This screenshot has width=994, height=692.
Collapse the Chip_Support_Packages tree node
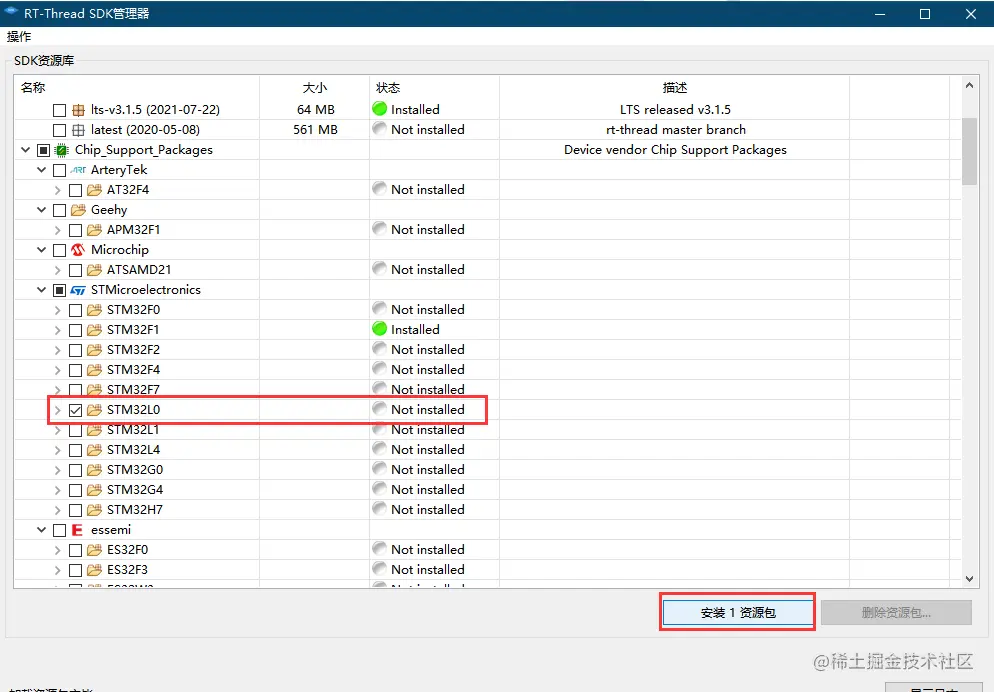pos(25,150)
